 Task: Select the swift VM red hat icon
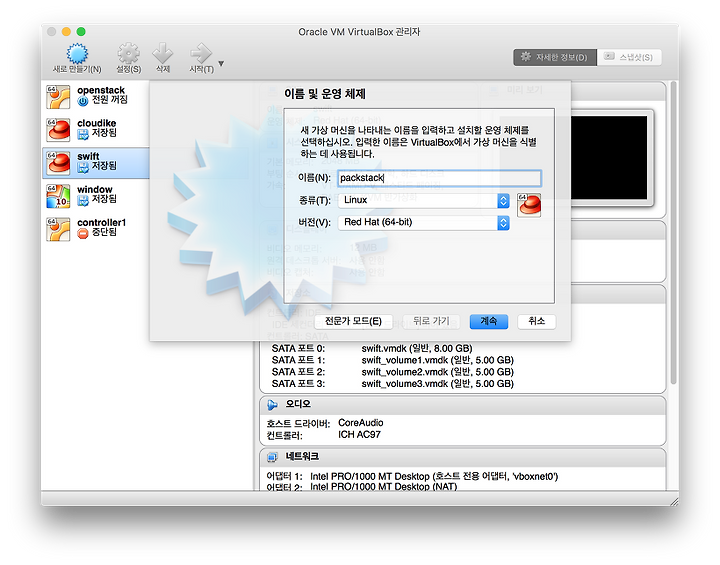point(58,163)
